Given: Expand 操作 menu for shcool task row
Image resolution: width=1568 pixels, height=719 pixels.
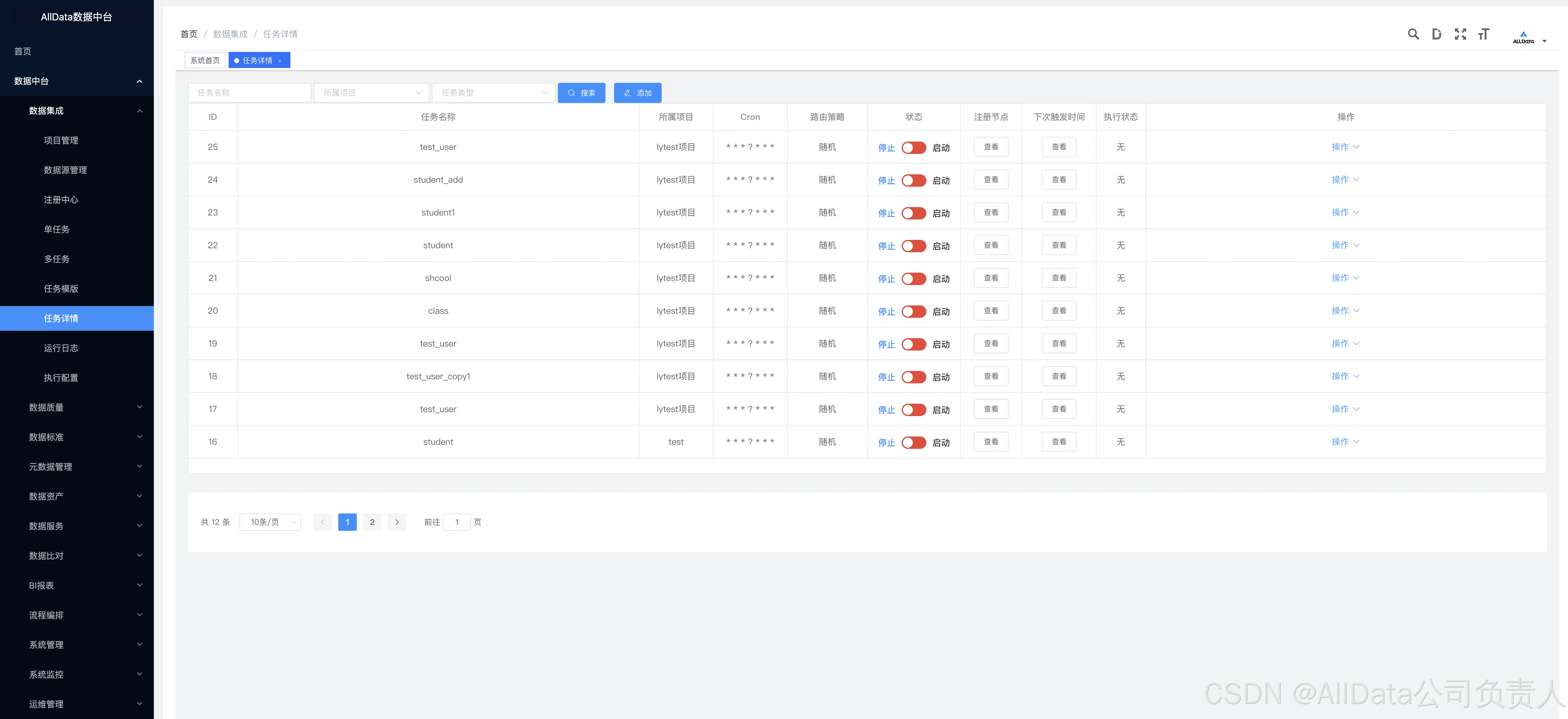Looking at the screenshot, I should pyautogui.click(x=1345, y=278).
